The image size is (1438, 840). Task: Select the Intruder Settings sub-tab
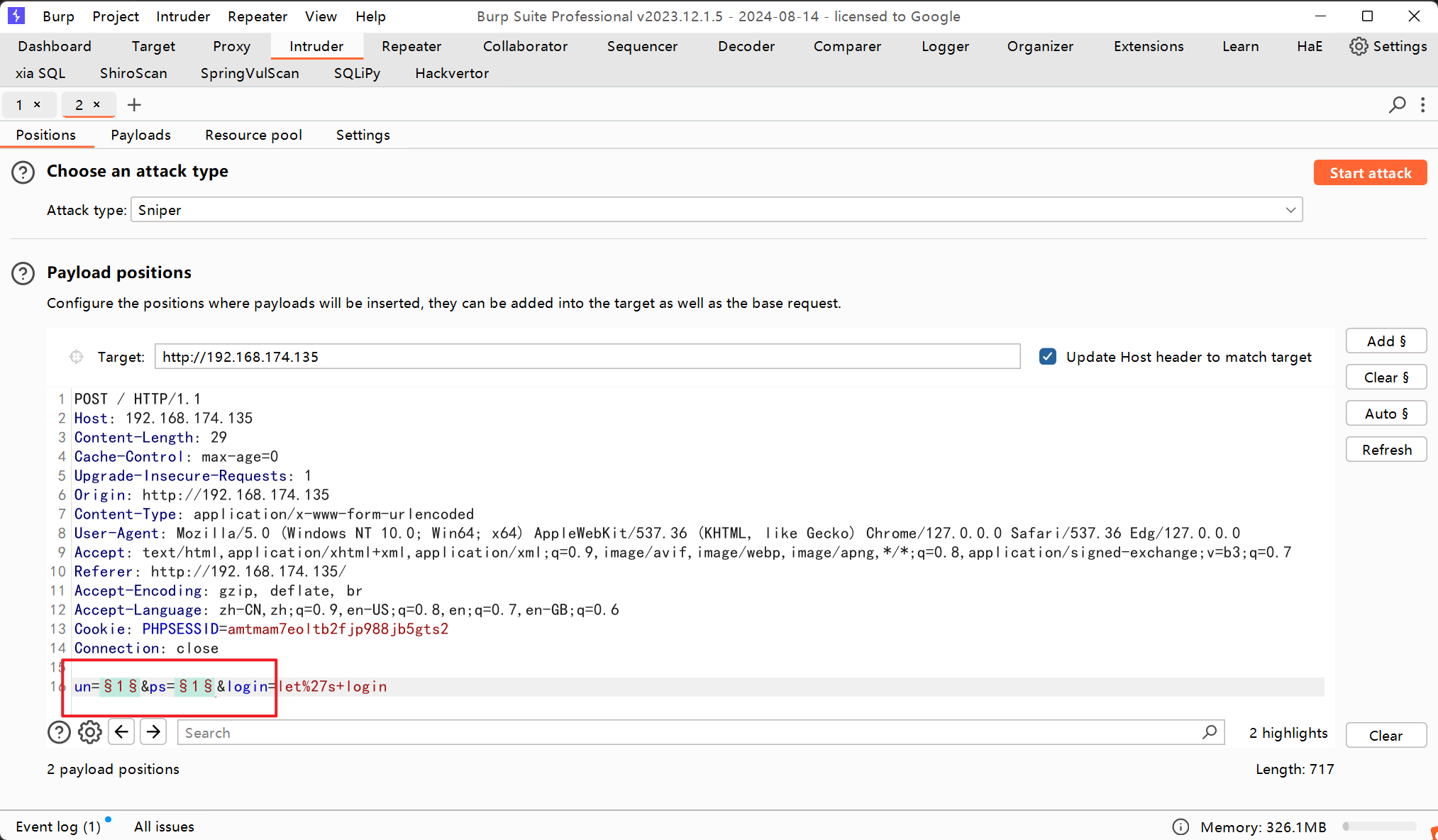[x=363, y=135]
